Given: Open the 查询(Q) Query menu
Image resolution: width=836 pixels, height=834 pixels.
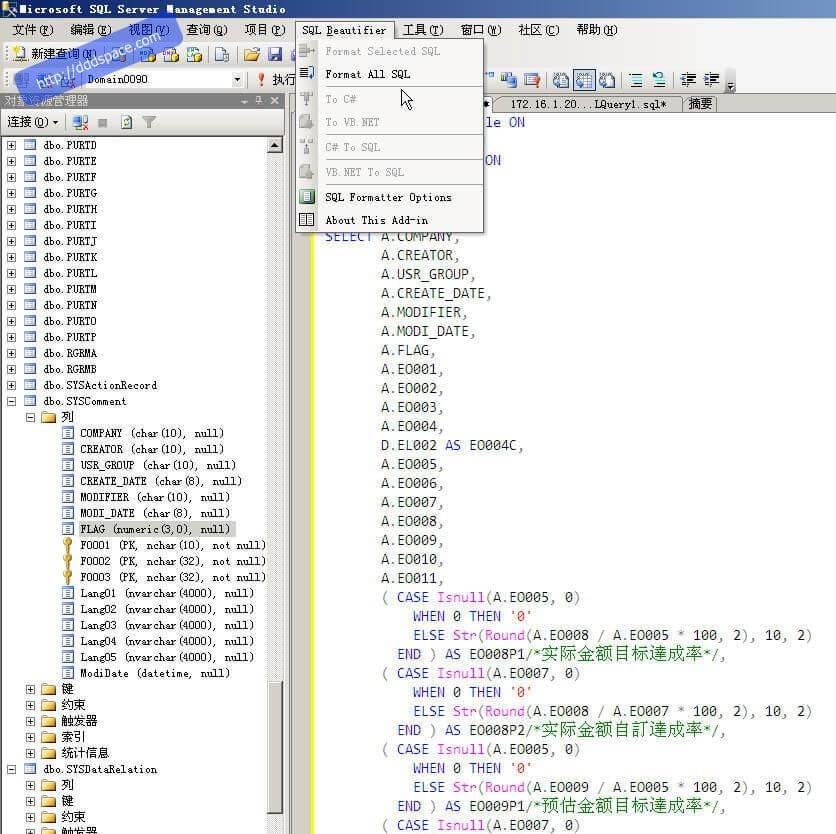Looking at the screenshot, I should (206, 30).
